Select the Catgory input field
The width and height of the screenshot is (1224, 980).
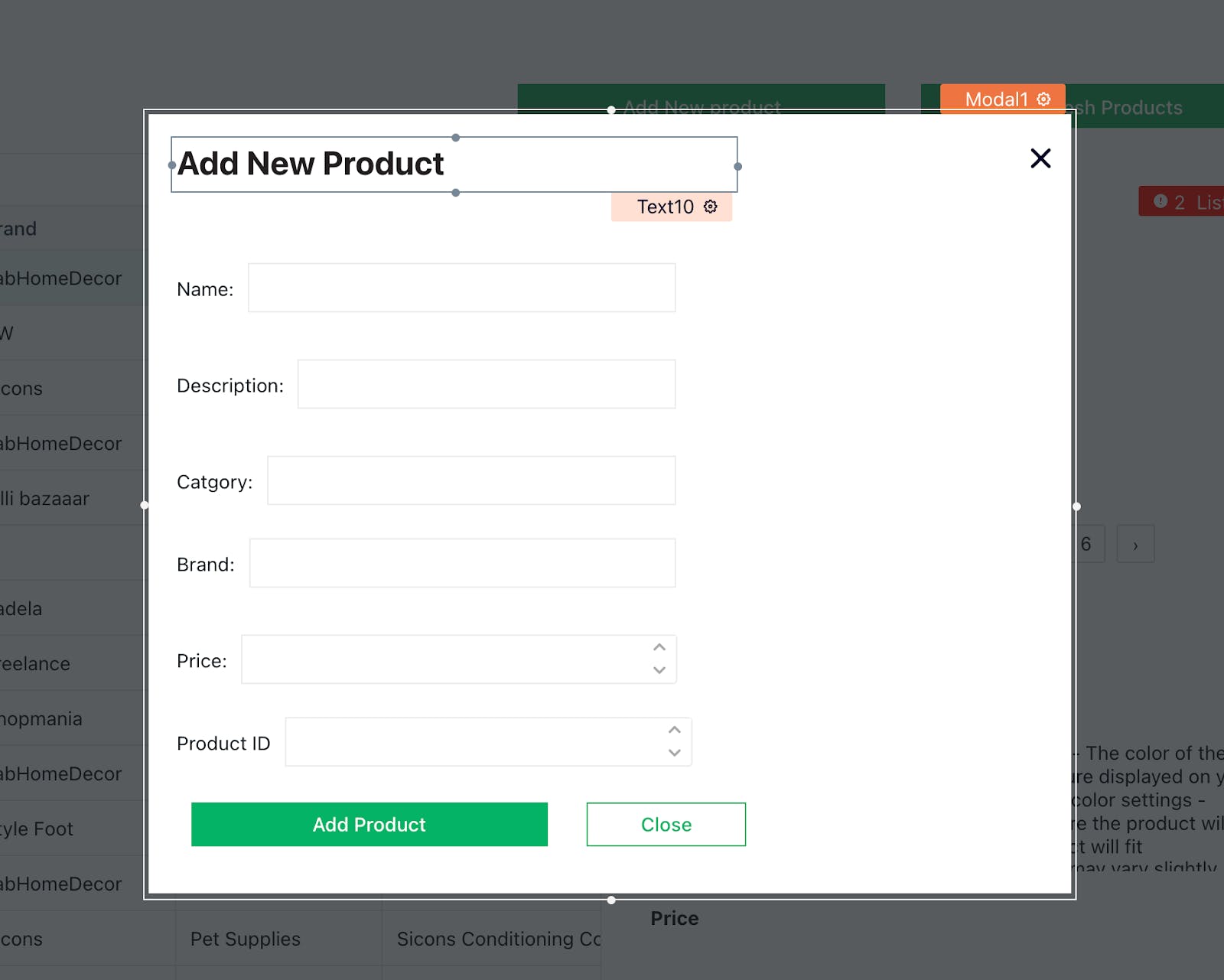pyautogui.click(x=470, y=481)
